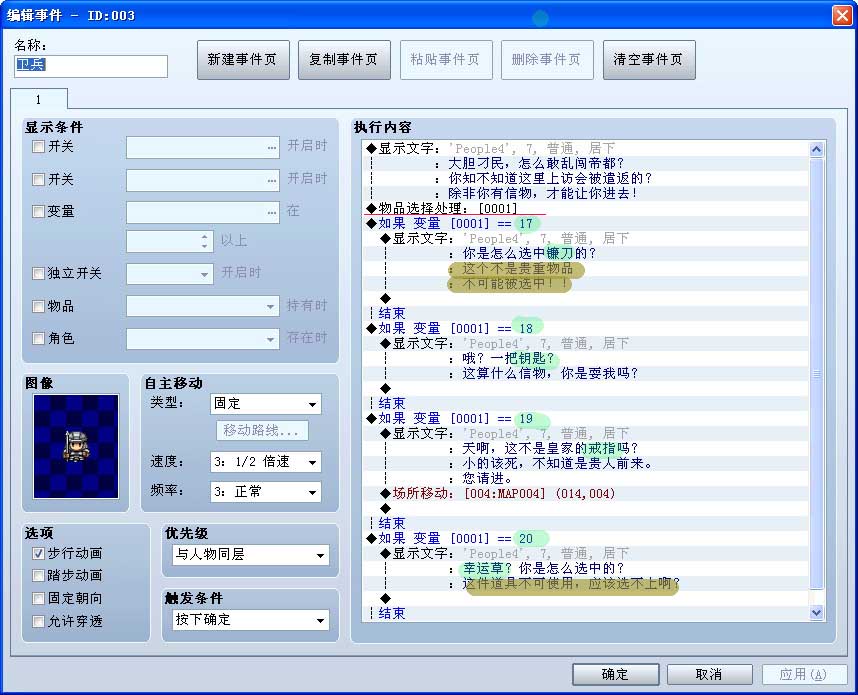This screenshot has width=858, height=695.
Task: Enable the 独立开关 condition checkbox
Action: coord(38,273)
